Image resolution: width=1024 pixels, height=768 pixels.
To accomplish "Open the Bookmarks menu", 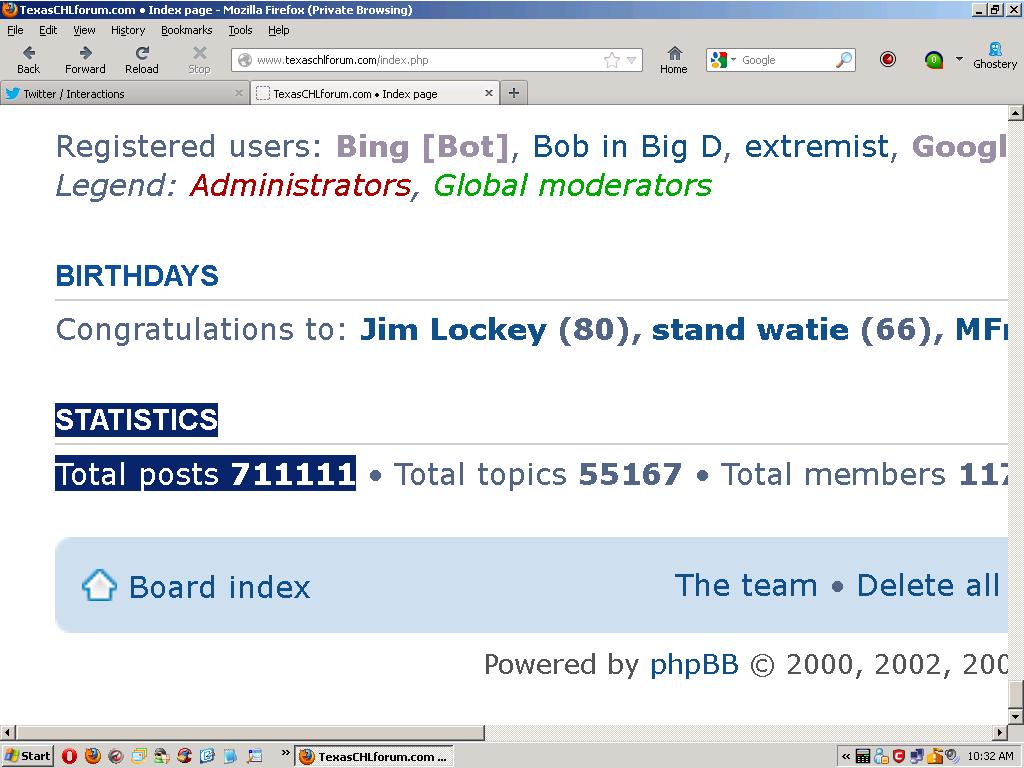I will click(186, 30).
